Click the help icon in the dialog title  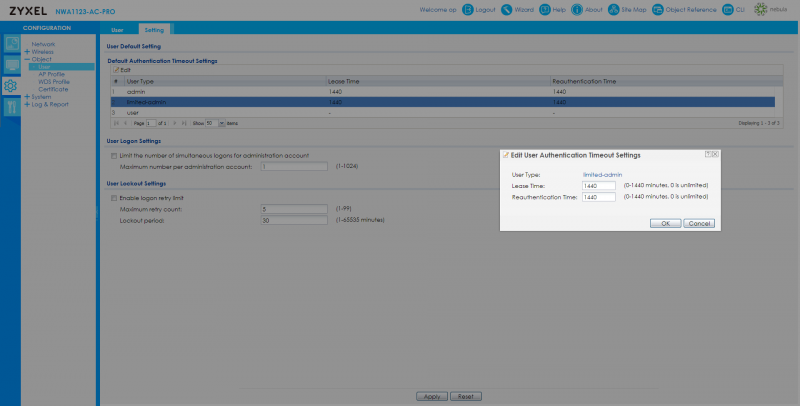click(x=708, y=154)
